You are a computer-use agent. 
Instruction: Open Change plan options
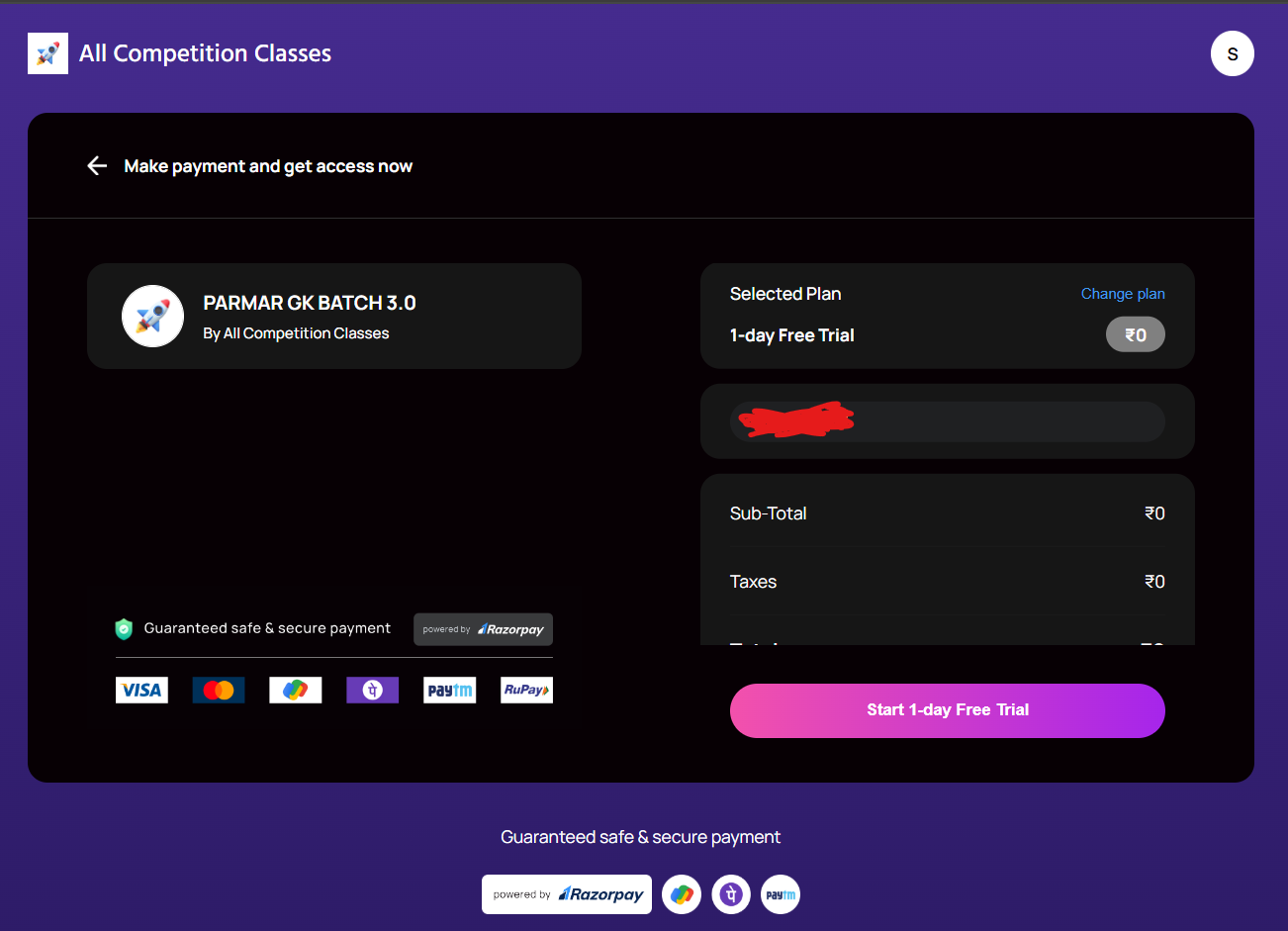point(1123,293)
